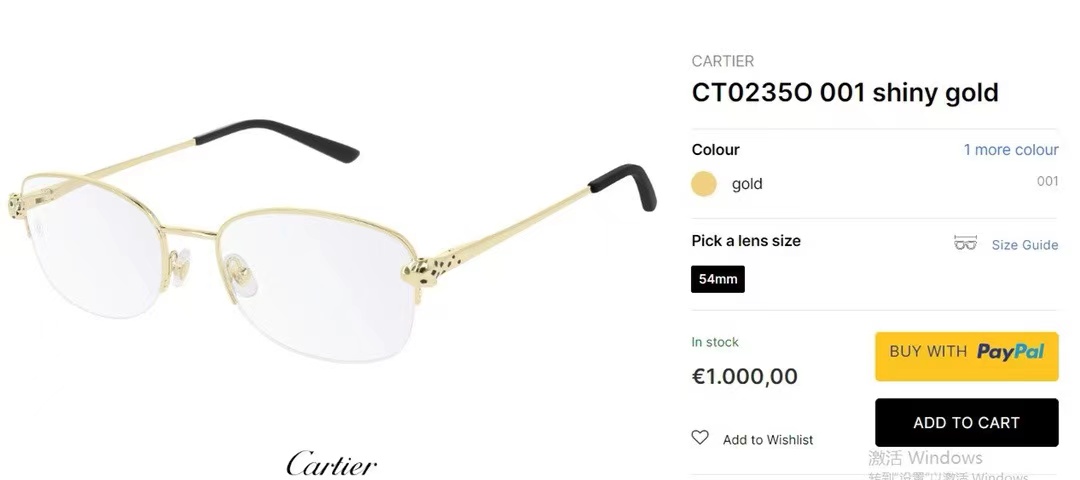1080x480 pixels.
Task: Open the Size Guide link
Action: (1024, 244)
